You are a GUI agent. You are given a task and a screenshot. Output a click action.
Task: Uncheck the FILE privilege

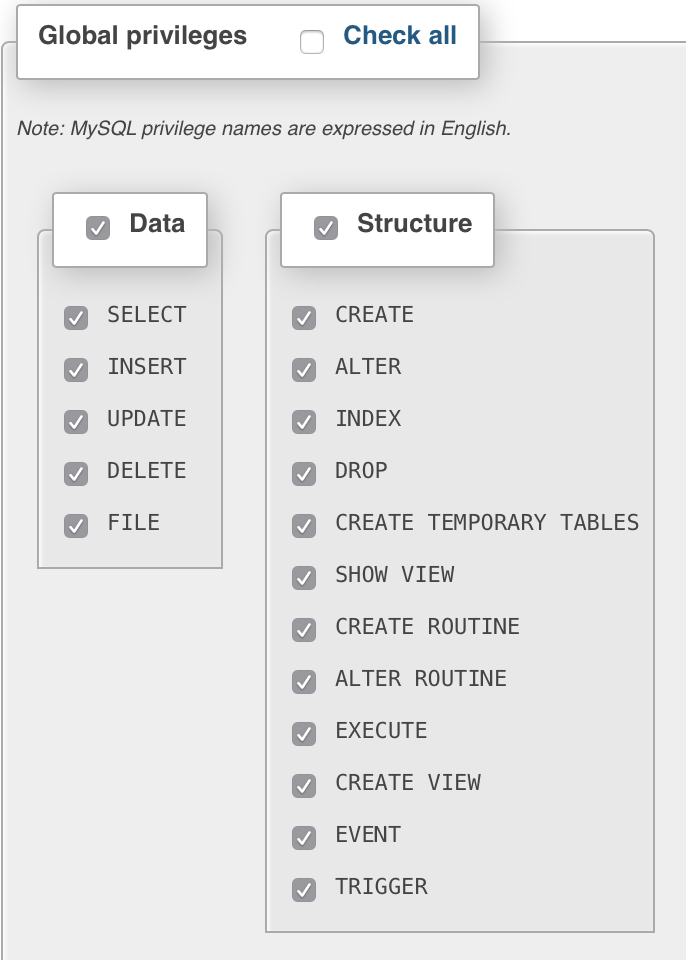point(76,526)
